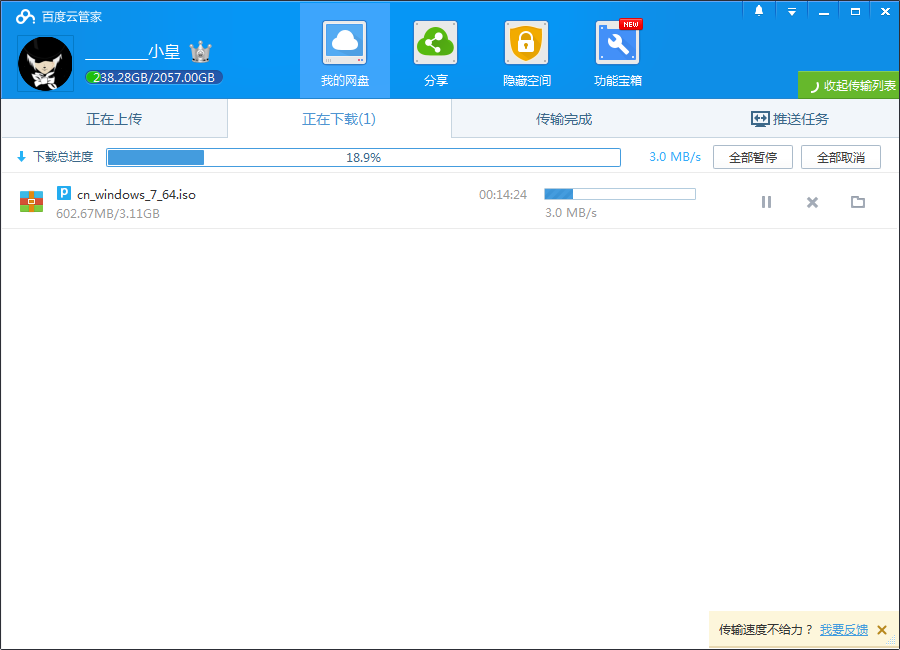Open the 分享 share icon
The height and width of the screenshot is (650, 900).
436,43
